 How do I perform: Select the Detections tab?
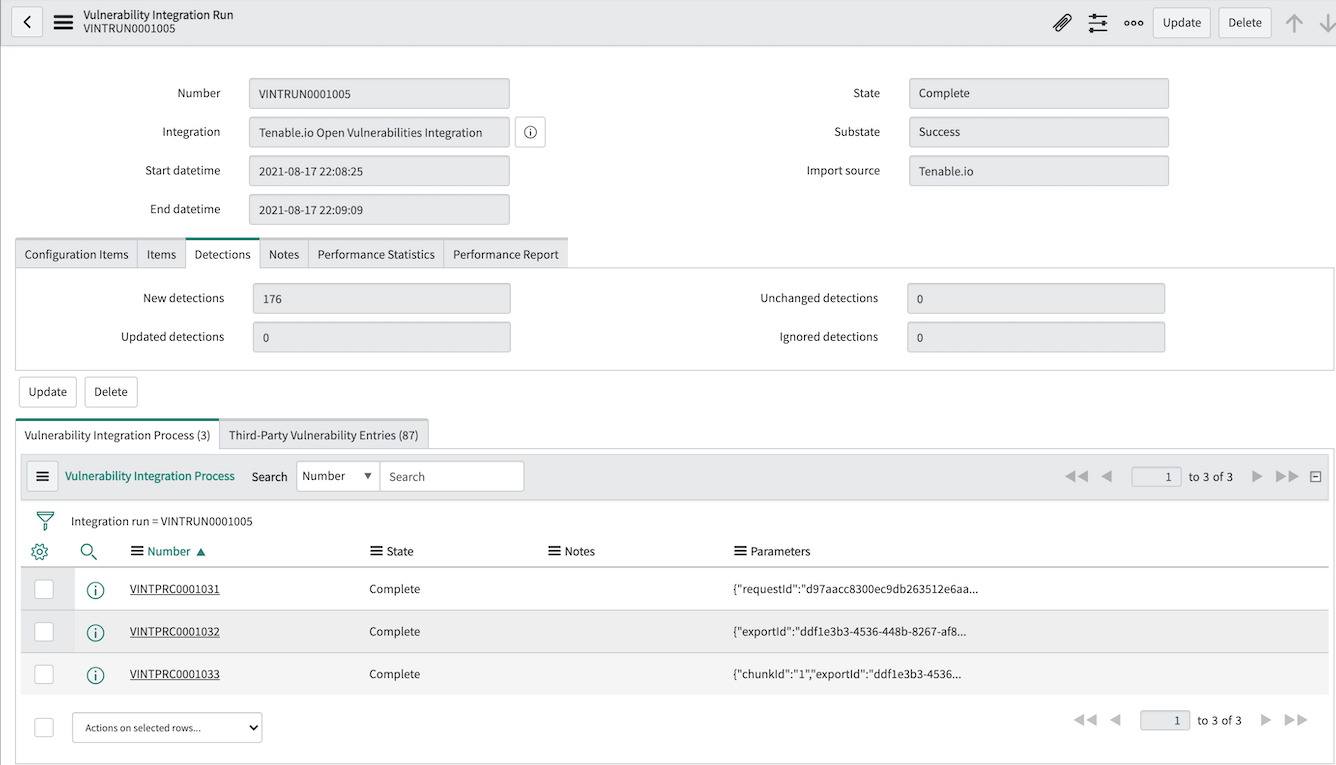click(x=222, y=254)
